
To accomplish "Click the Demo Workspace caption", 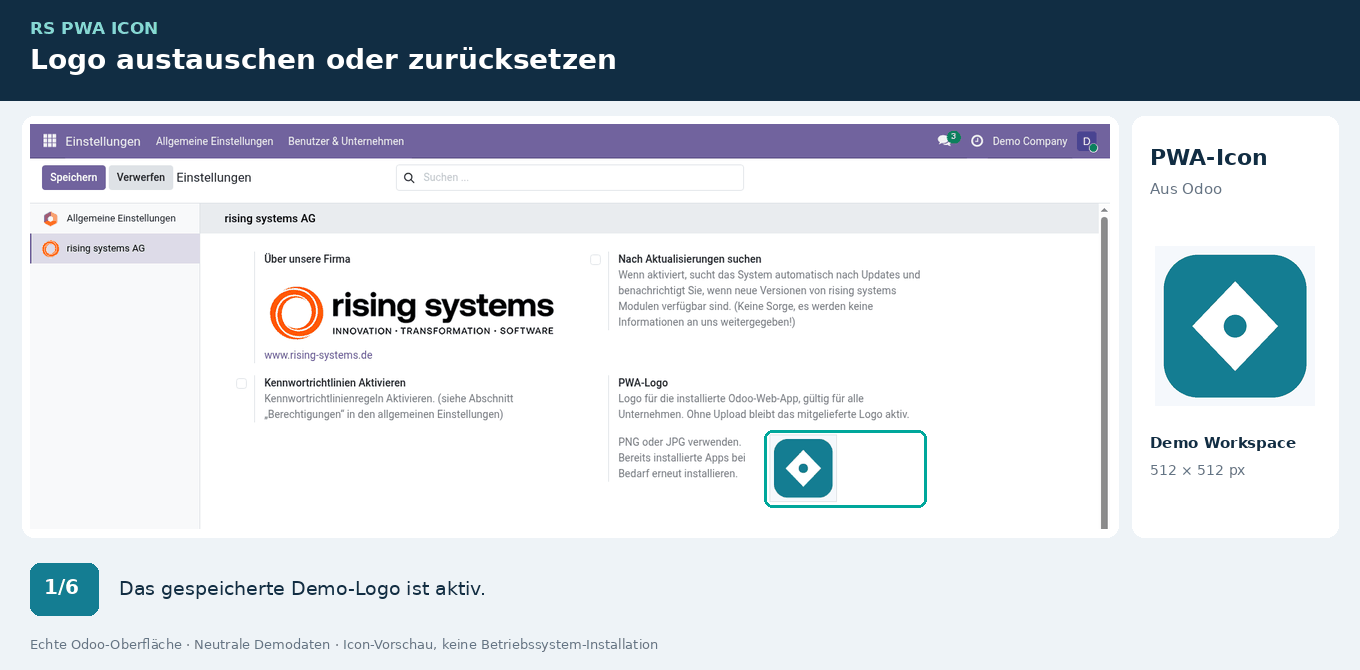I will pos(1223,443).
